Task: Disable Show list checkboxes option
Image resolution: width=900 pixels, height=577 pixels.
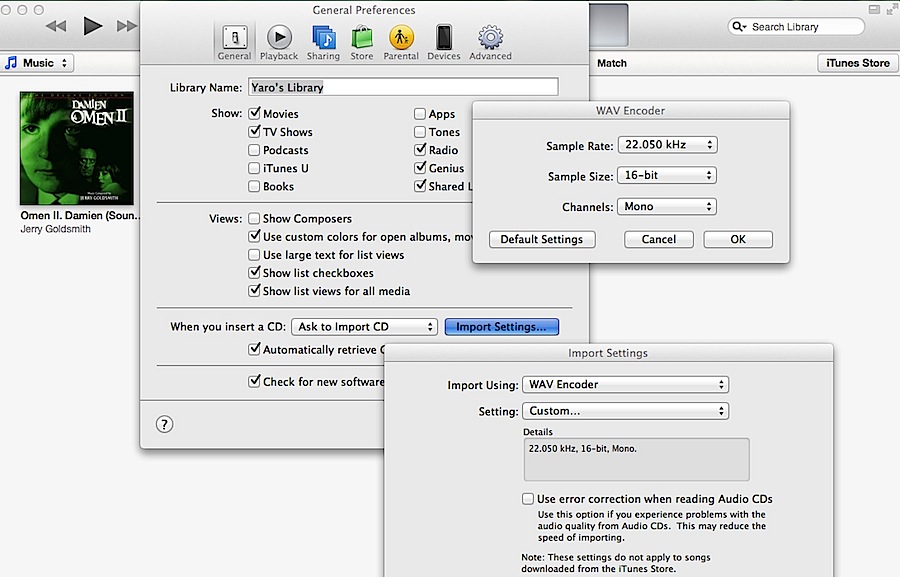Action: pyautogui.click(x=254, y=272)
